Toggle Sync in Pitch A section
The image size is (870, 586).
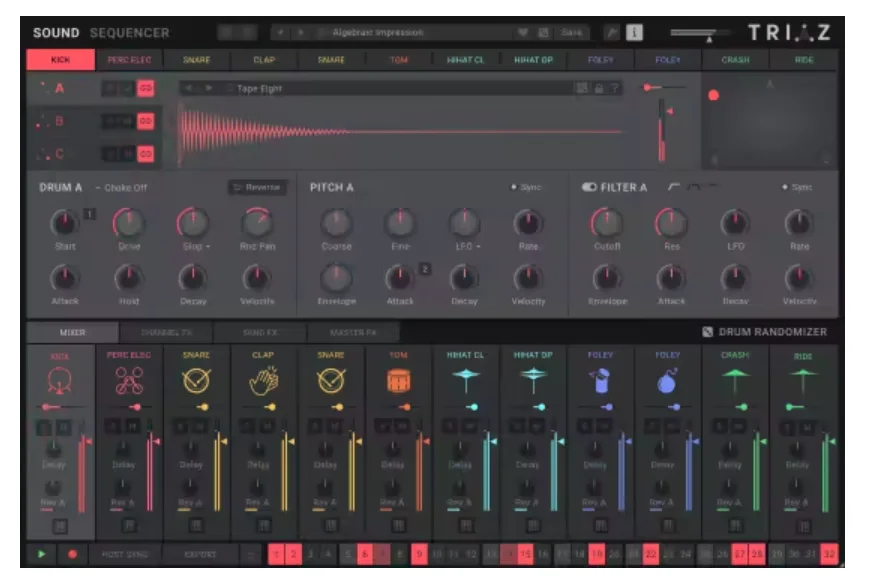[527, 187]
